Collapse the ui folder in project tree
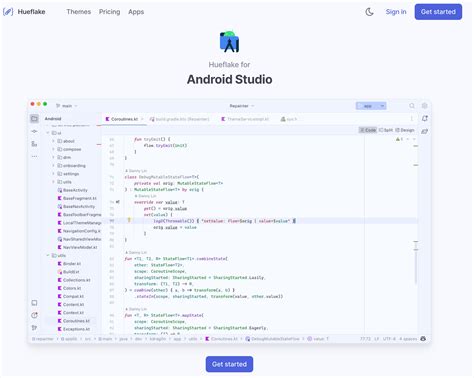474x378 pixels. (x=48, y=133)
